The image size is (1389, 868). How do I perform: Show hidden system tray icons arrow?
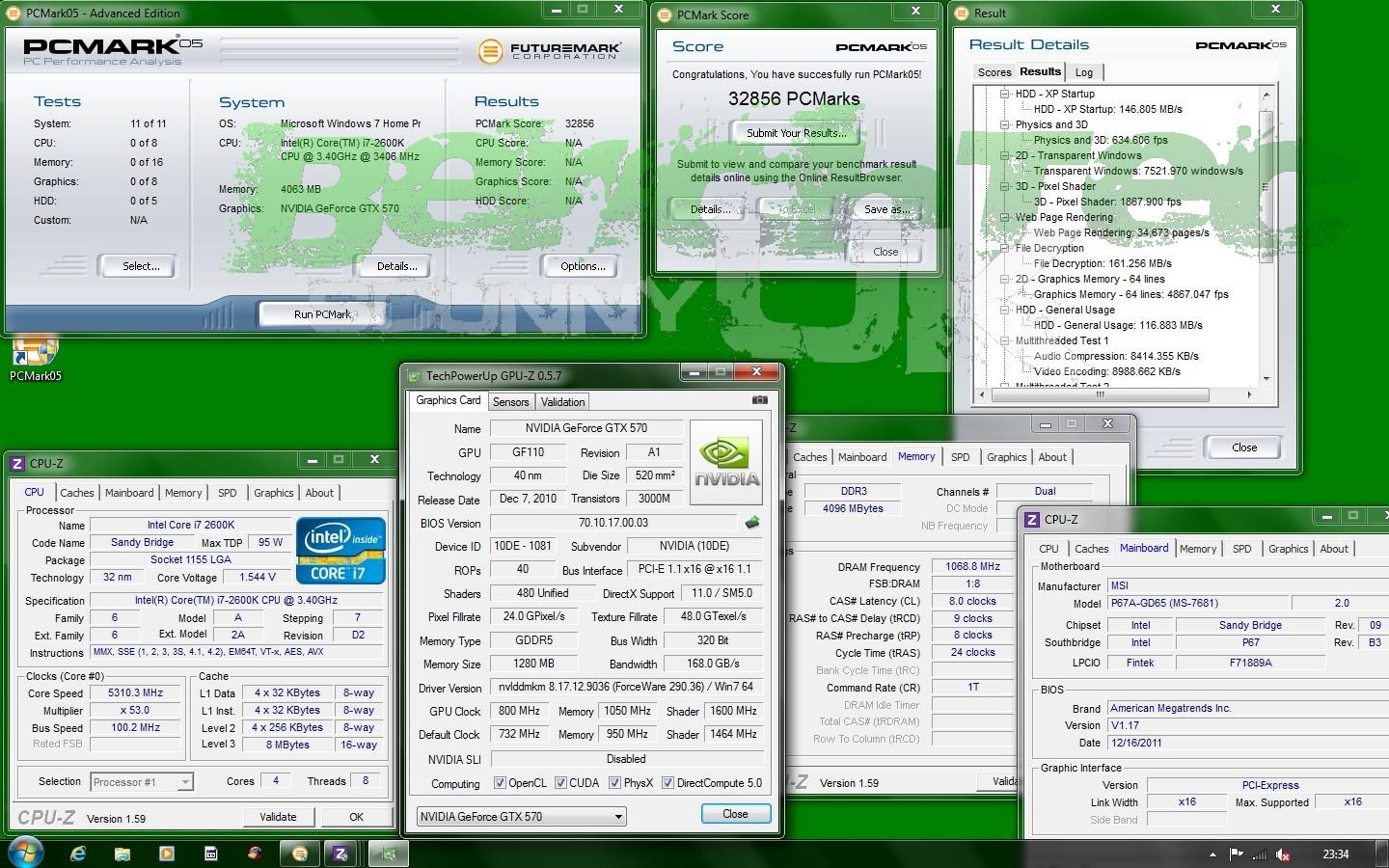1212,854
